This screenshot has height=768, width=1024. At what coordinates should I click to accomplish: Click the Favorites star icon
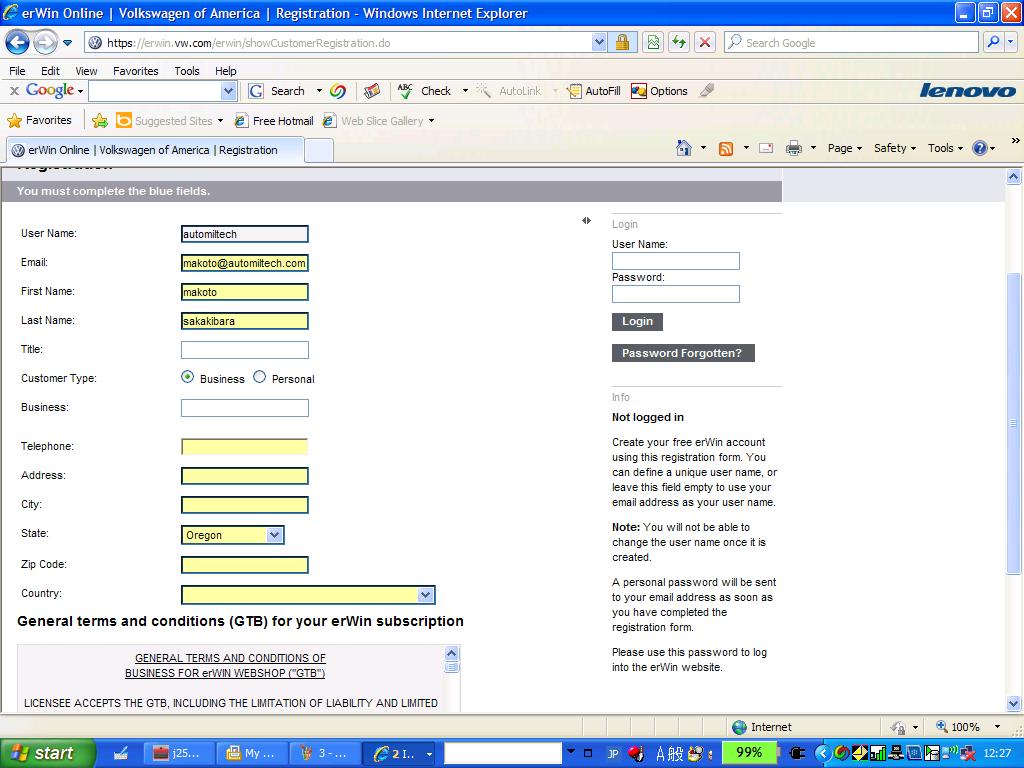click(14, 120)
